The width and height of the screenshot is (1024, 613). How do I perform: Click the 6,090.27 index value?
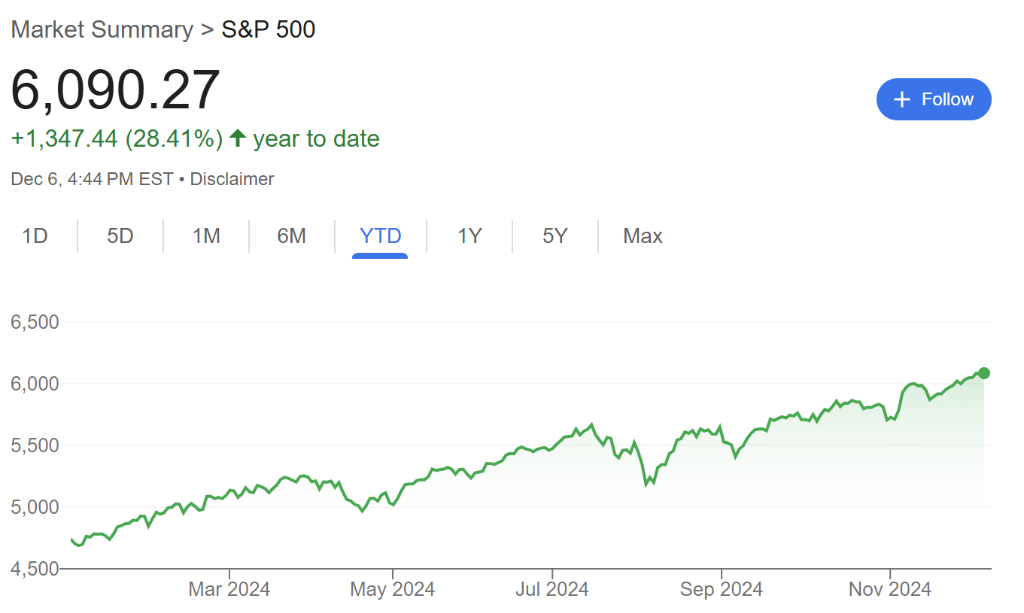(115, 90)
